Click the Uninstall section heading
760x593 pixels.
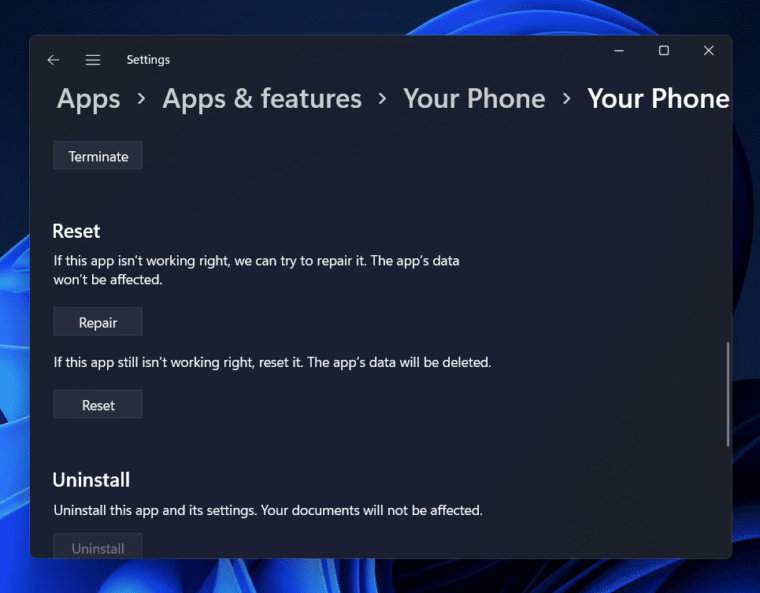coord(91,480)
